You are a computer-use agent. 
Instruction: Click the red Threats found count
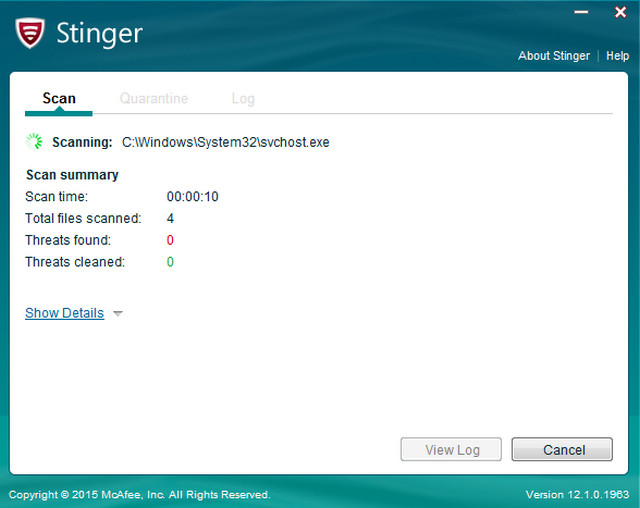pyautogui.click(x=170, y=240)
